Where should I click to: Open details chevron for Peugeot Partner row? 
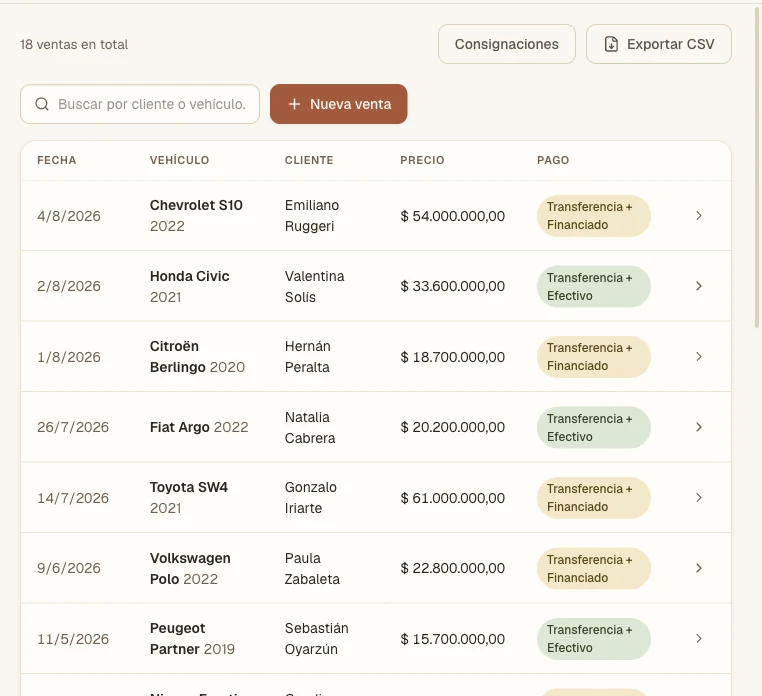coord(699,639)
